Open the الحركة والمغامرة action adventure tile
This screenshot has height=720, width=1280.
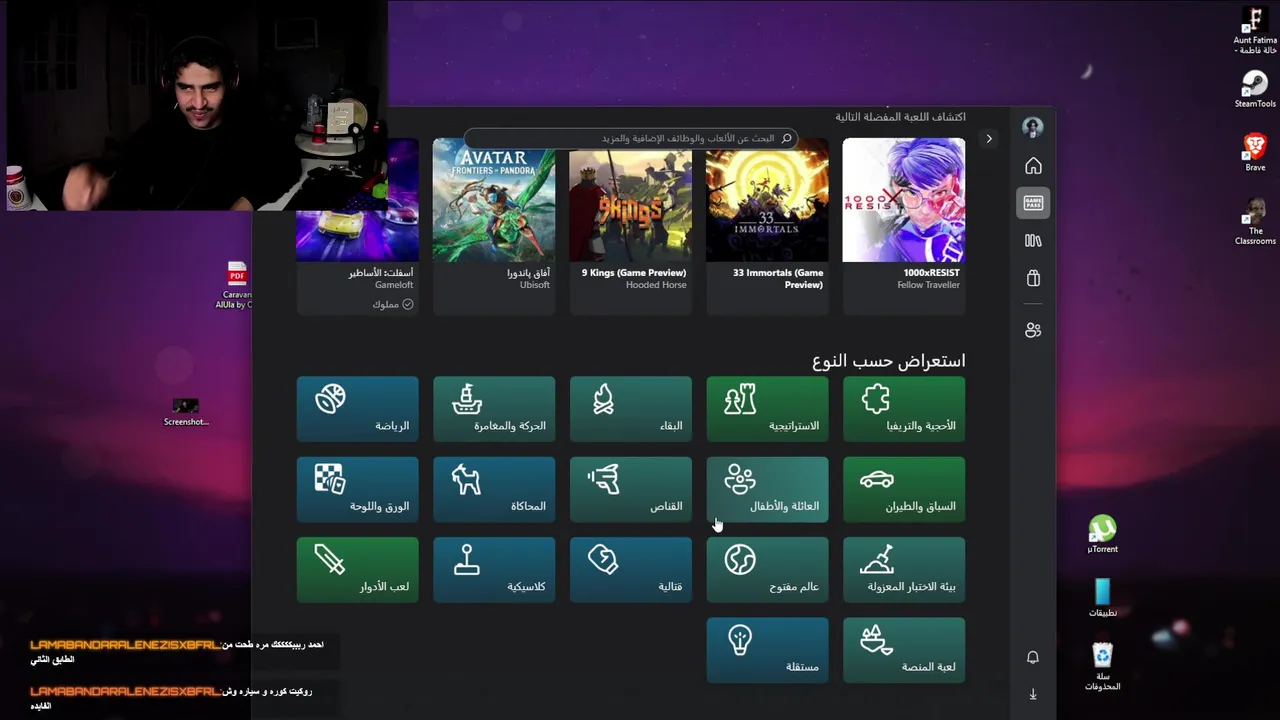coord(494,409)
